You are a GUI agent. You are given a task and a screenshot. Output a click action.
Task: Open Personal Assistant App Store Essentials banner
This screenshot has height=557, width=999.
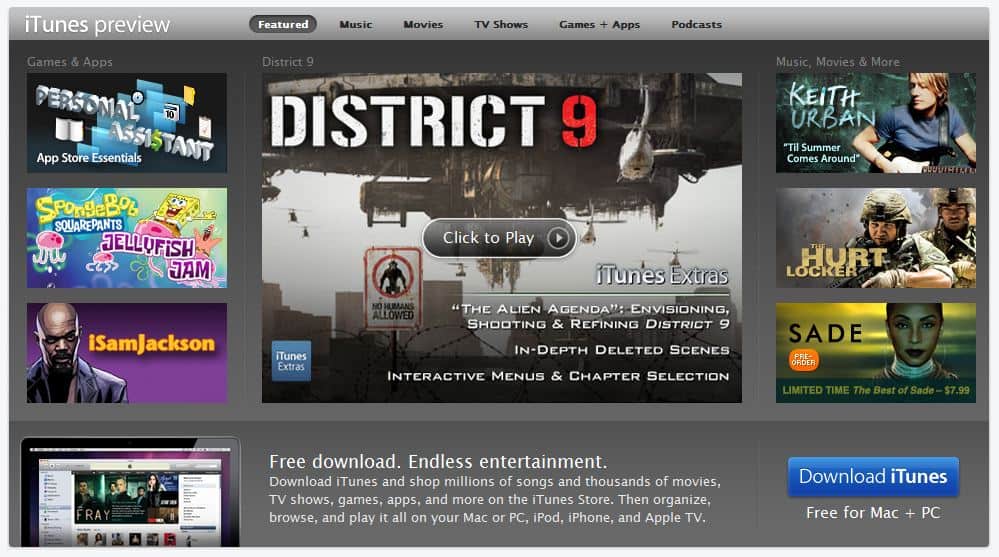[x=127, y=123]
